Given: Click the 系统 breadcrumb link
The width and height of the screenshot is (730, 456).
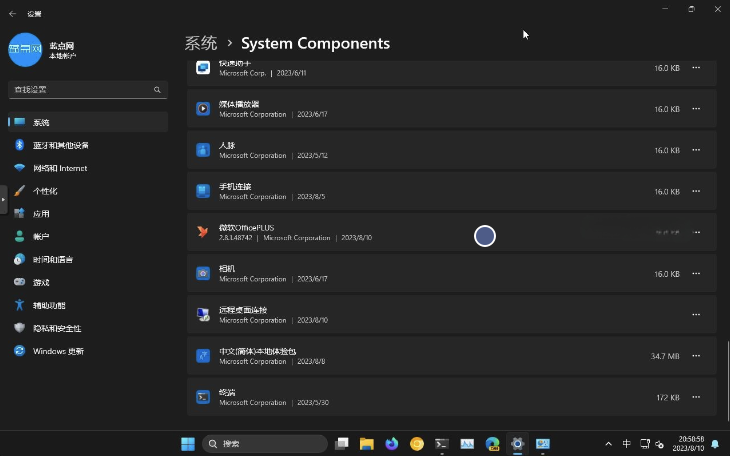Looking at the screenshot, I should 201,43.
